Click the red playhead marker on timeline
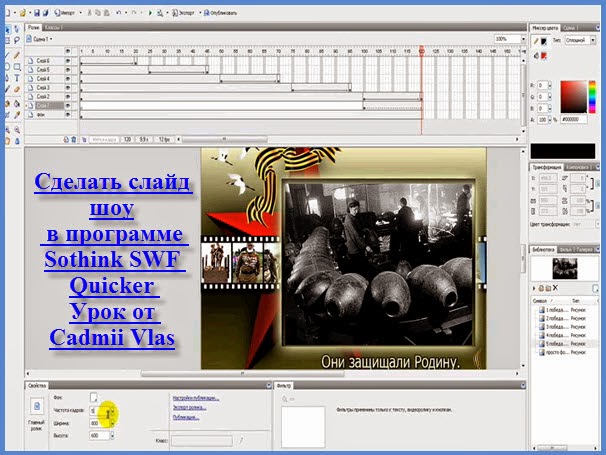This screenshot has height=455, width=606. click(x=422, y=51)
